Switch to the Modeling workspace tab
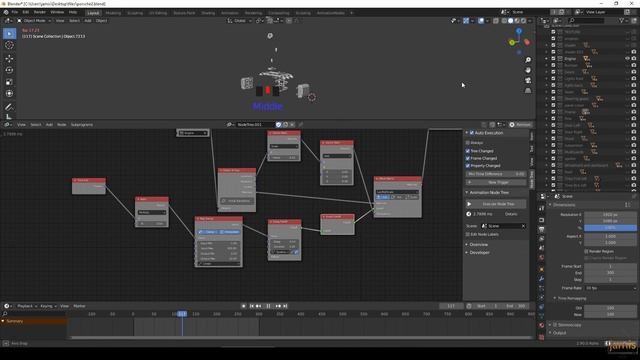The height and width of the screenshot is (360, 640). 113,13
